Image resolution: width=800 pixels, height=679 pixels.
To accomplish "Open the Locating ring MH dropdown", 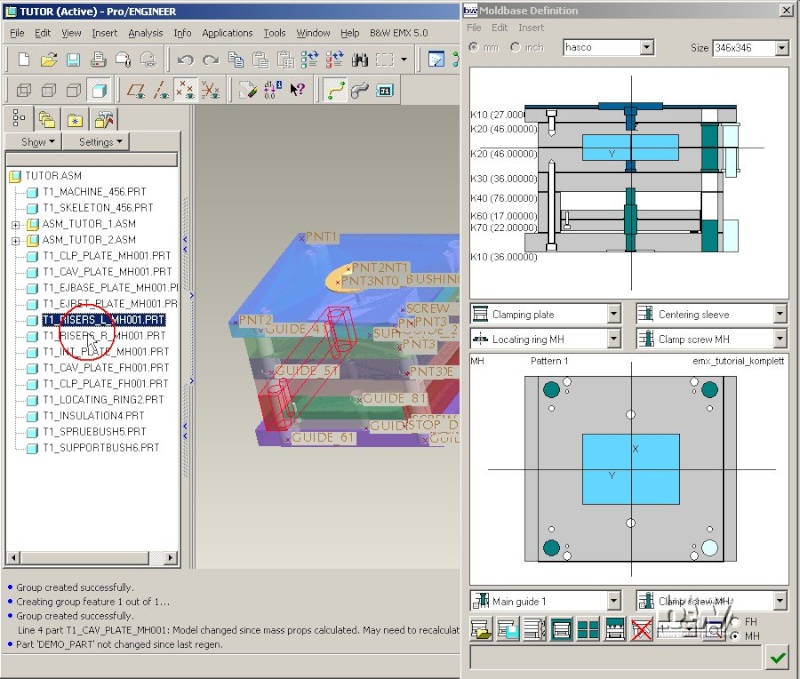I will pyautogui.click(x=614, y=339).
